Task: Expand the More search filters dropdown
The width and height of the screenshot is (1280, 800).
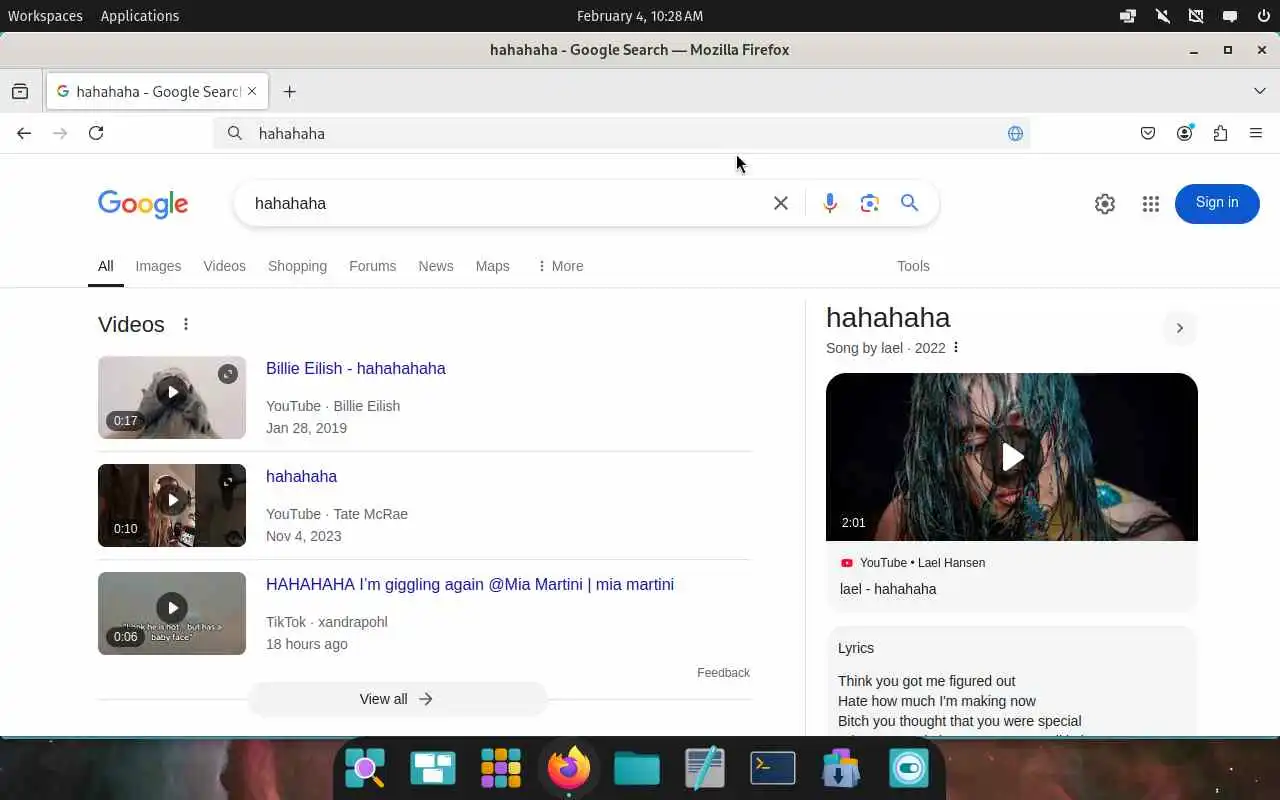Action: tap(560, 266)
